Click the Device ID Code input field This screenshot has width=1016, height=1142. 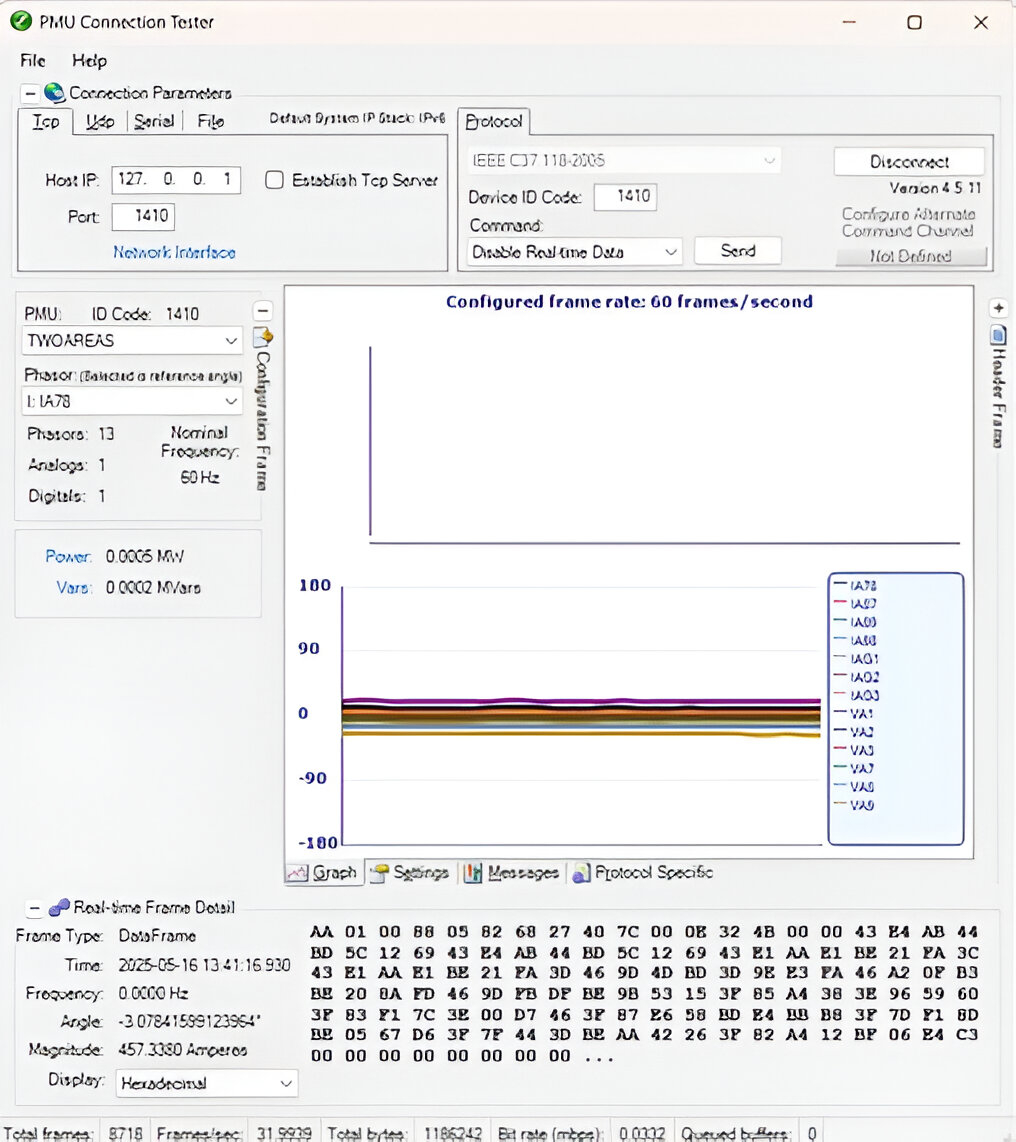(624, 197)
